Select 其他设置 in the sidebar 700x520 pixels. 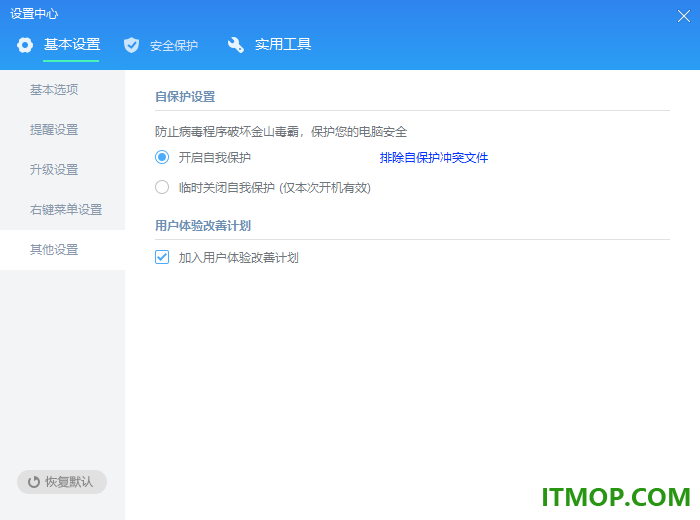62,250
